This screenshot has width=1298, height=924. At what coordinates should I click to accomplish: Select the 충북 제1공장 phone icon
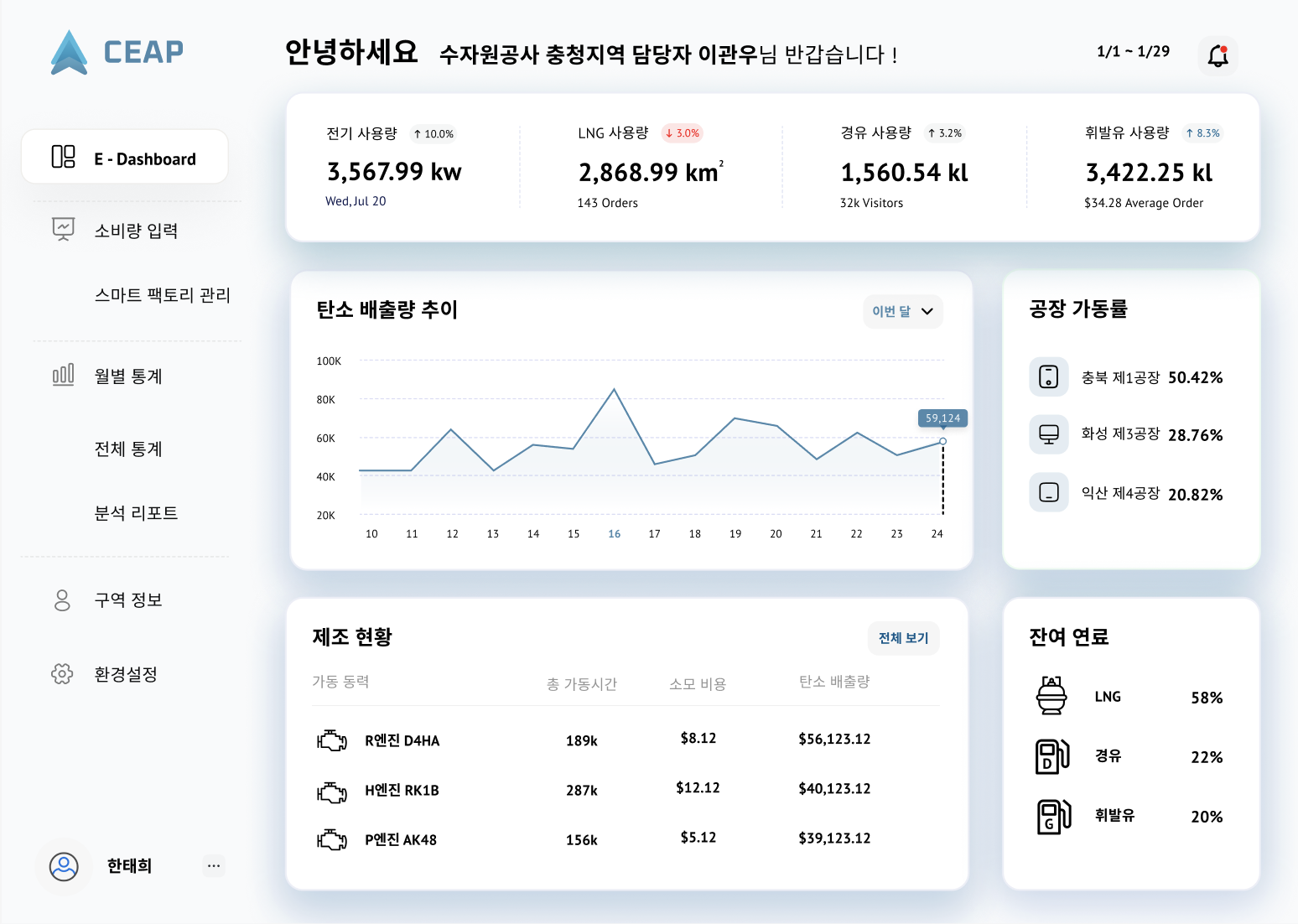[1049, 376]
